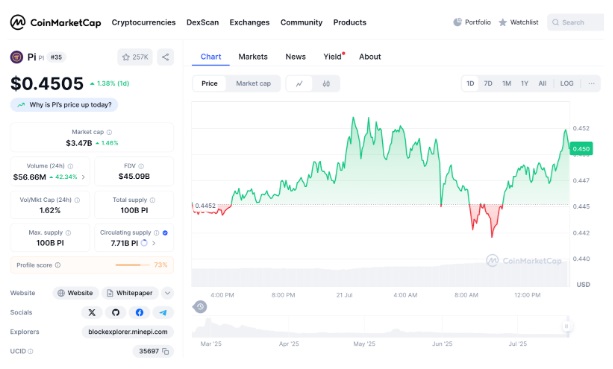The image size is (613, 369).
Task: Open the Telegram social link
Action: click(163, 312)
